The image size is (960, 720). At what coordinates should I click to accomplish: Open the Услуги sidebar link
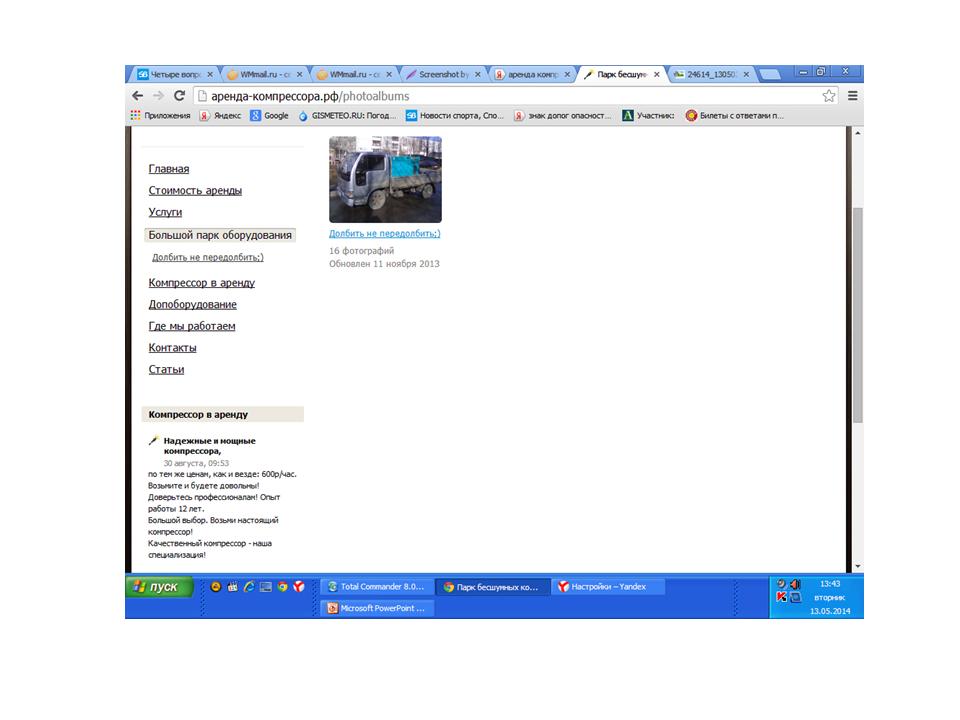165,212
